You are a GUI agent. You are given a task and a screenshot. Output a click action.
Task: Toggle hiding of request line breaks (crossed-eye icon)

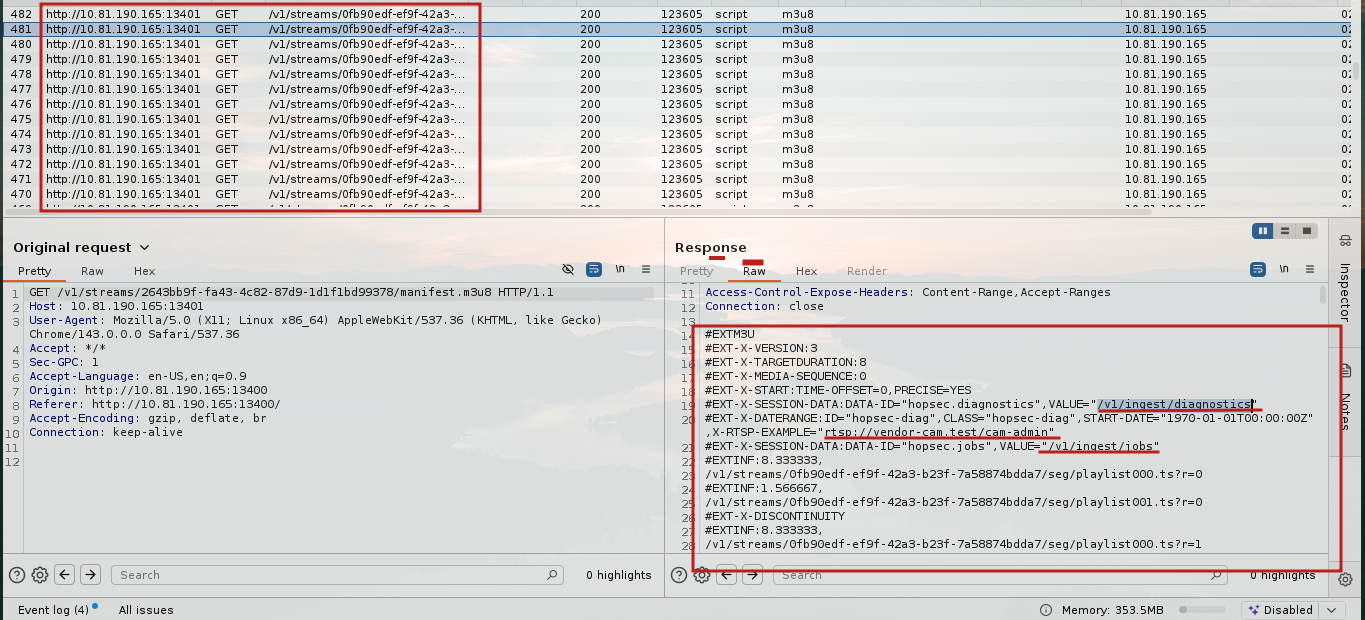(x=568, y=270)
